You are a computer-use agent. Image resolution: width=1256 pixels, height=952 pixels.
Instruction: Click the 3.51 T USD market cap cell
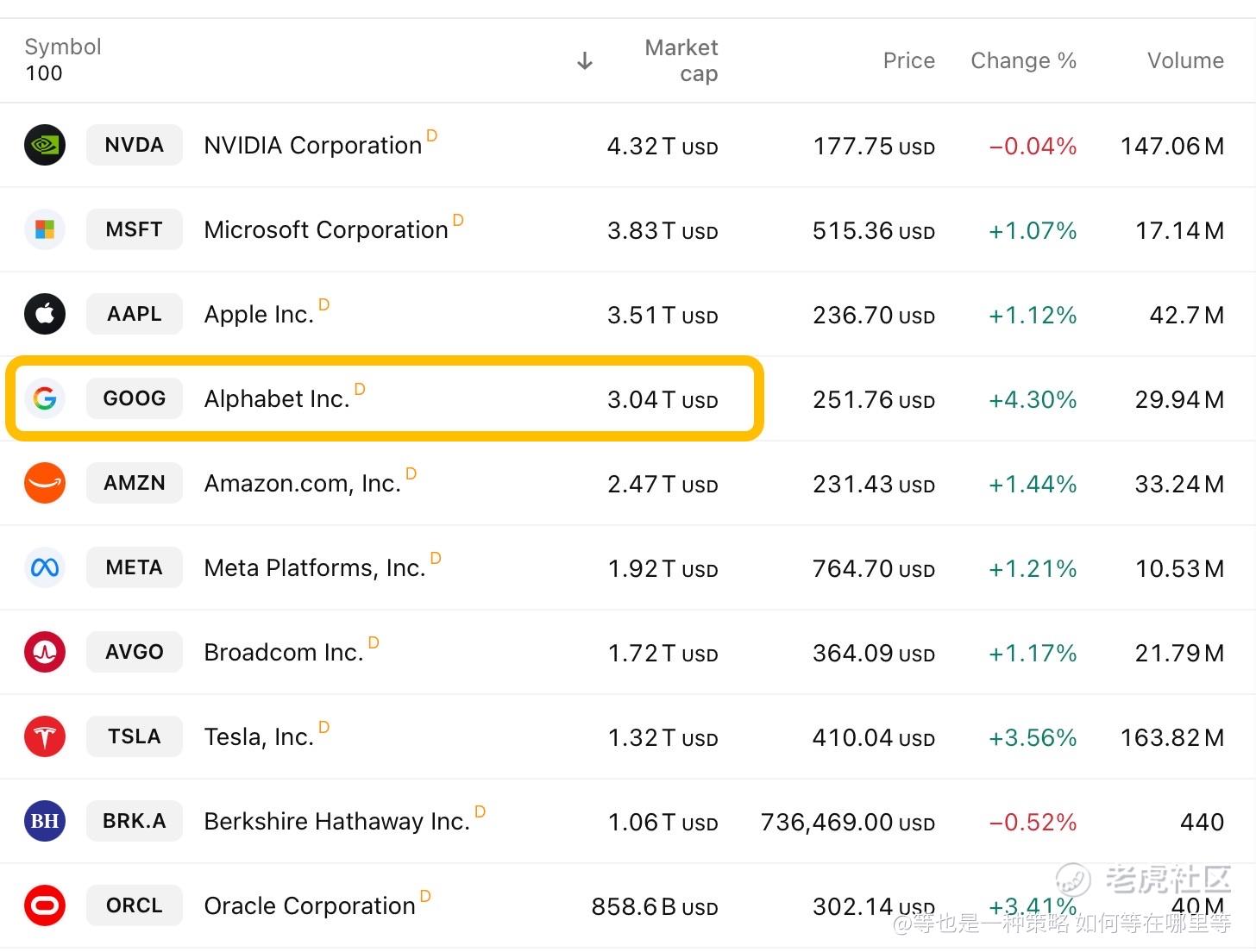coord(663,316)
